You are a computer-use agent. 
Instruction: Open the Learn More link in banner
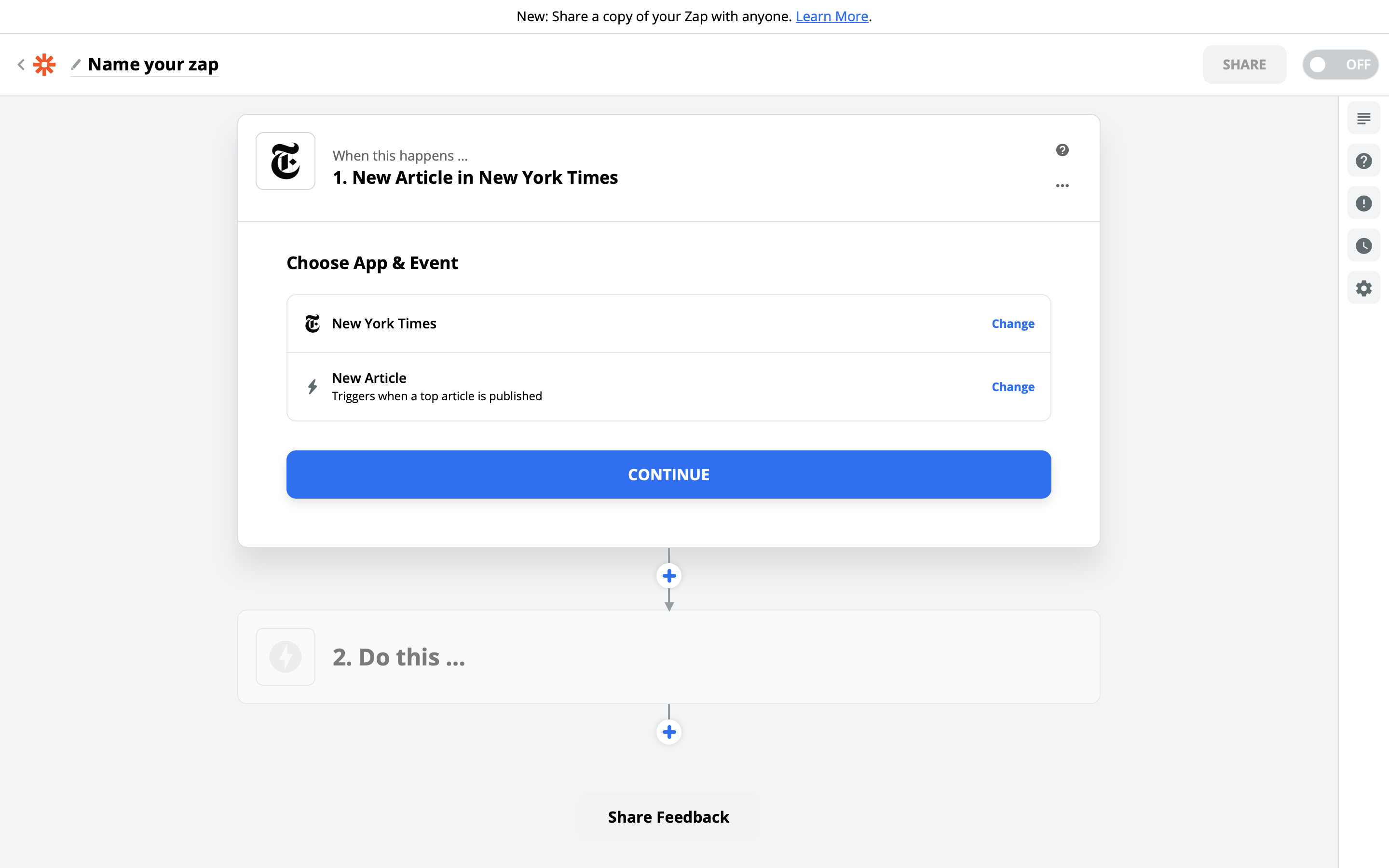pos(831,16)
